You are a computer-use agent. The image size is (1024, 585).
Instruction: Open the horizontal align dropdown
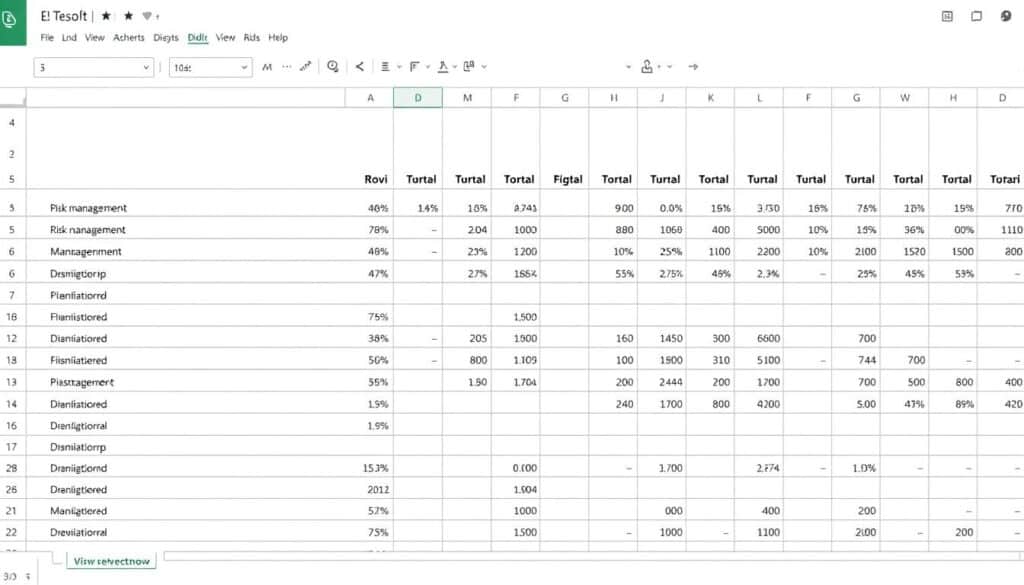click(x=399, y=67)
